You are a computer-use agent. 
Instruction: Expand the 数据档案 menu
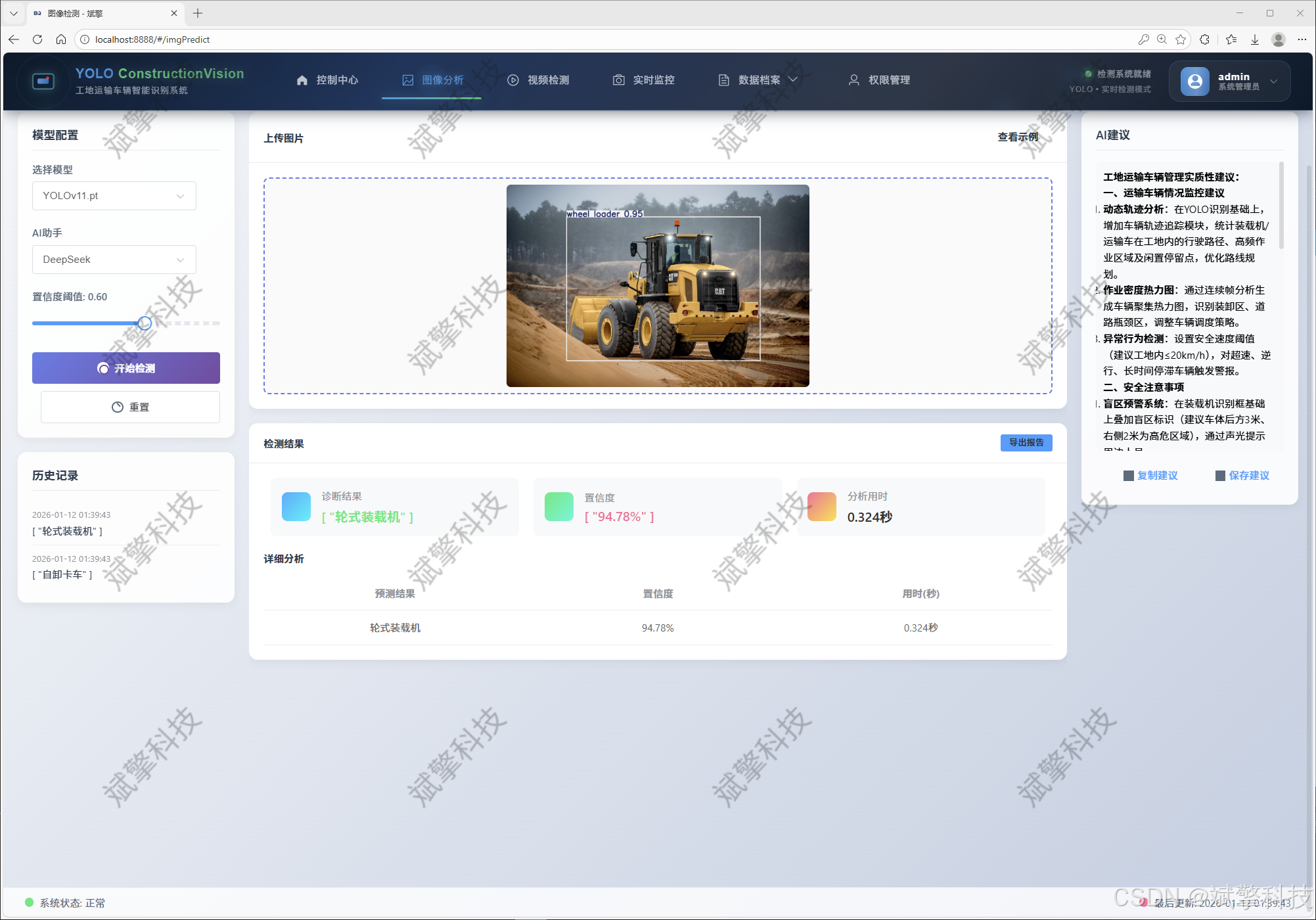pos(759,80)
